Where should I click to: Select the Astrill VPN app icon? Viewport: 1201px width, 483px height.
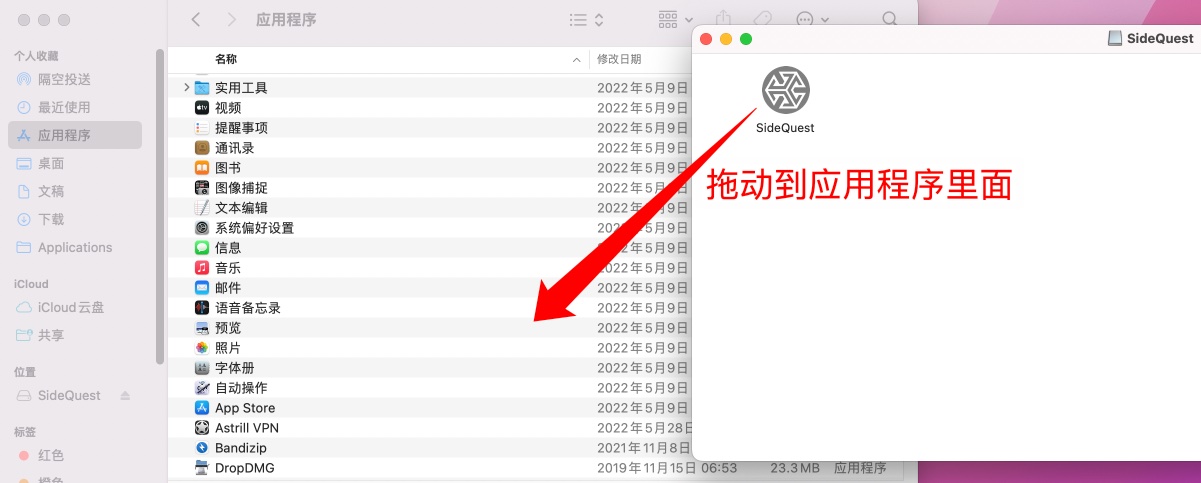click(x=201, y=428)
